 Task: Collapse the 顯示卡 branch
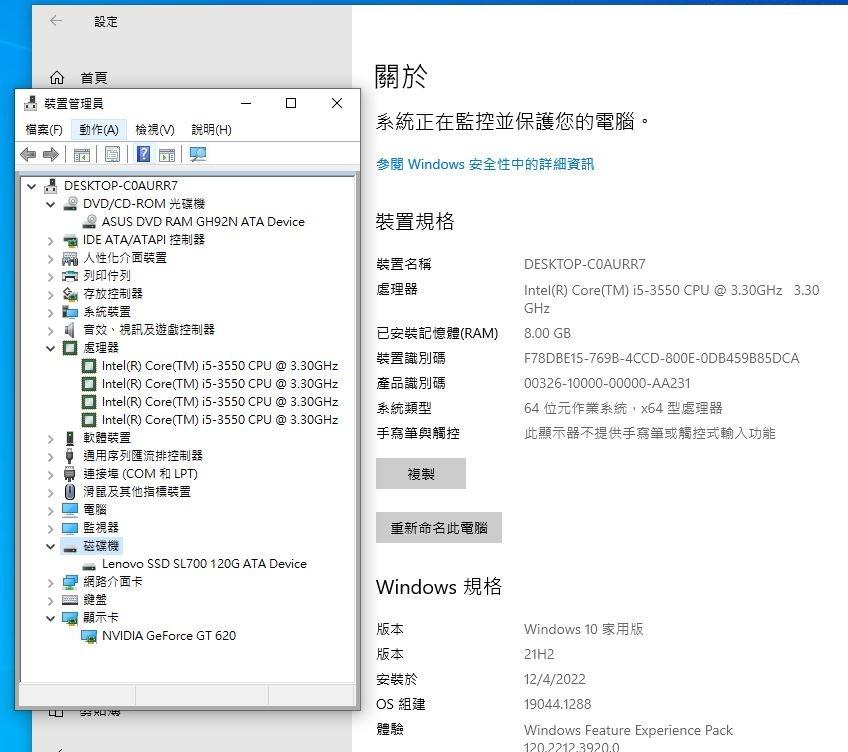[x=50, y=618]
